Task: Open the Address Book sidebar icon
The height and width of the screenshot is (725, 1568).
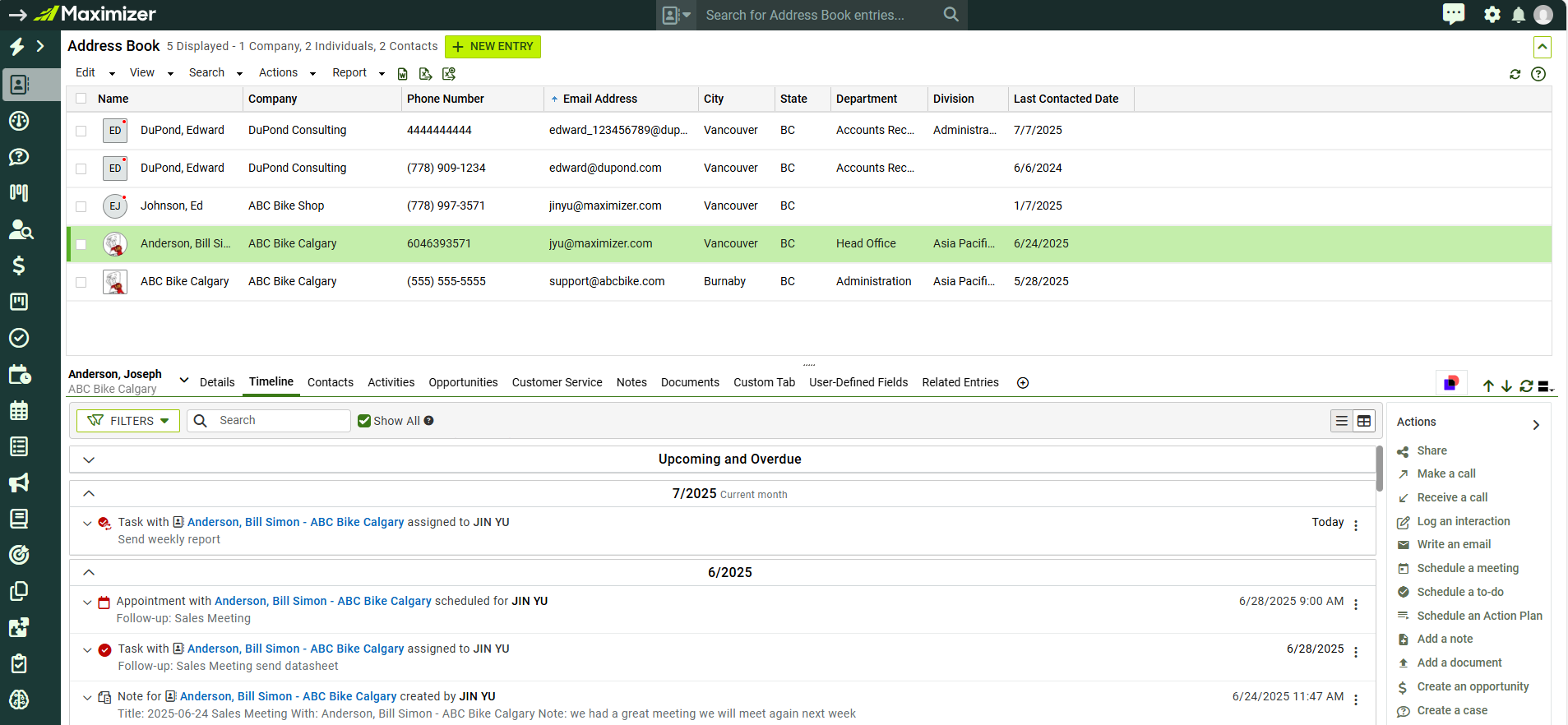Action: pos(19,84)
